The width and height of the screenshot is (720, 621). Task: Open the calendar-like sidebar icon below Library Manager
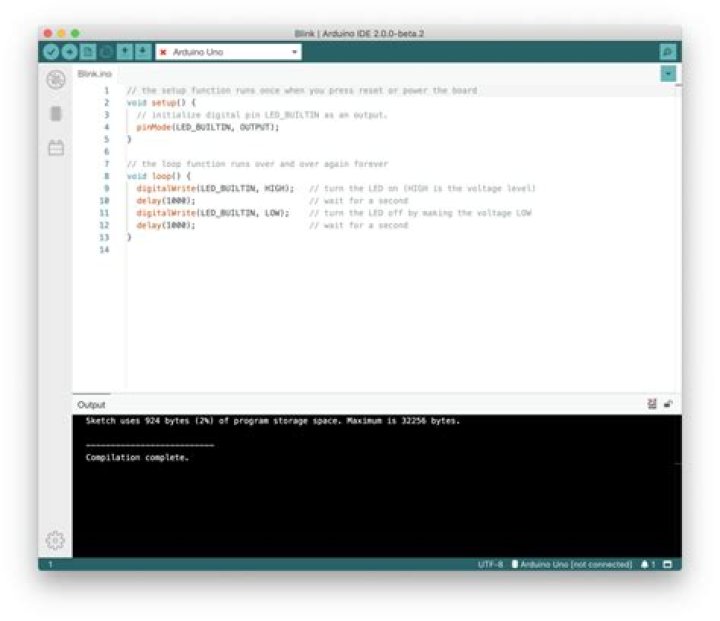pyautogui.click(x=56, y=147)
